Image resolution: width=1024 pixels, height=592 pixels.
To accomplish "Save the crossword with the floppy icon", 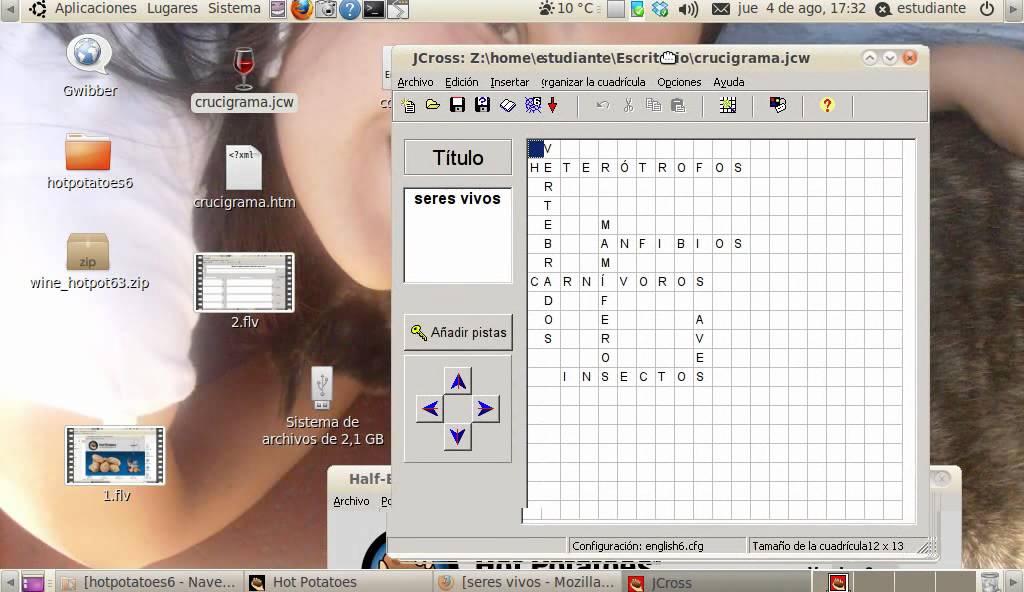I will pos(457,105).
